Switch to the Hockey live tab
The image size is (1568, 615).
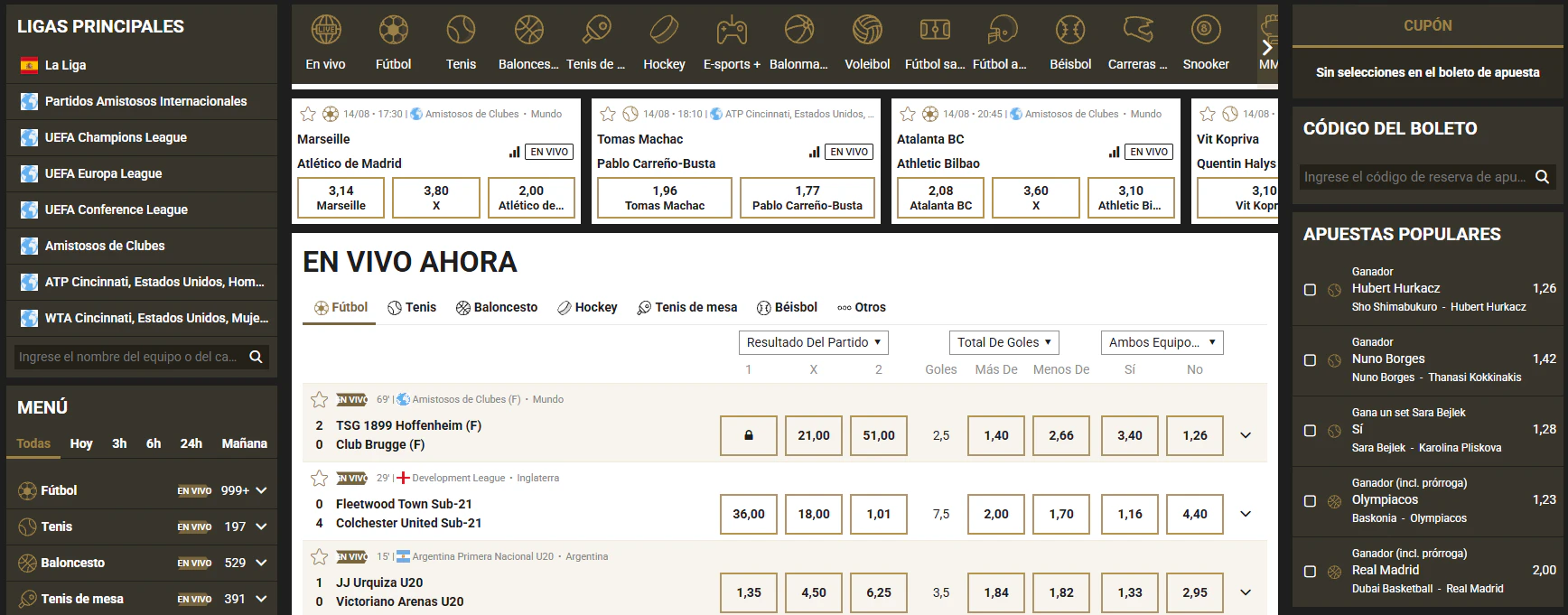587,307
